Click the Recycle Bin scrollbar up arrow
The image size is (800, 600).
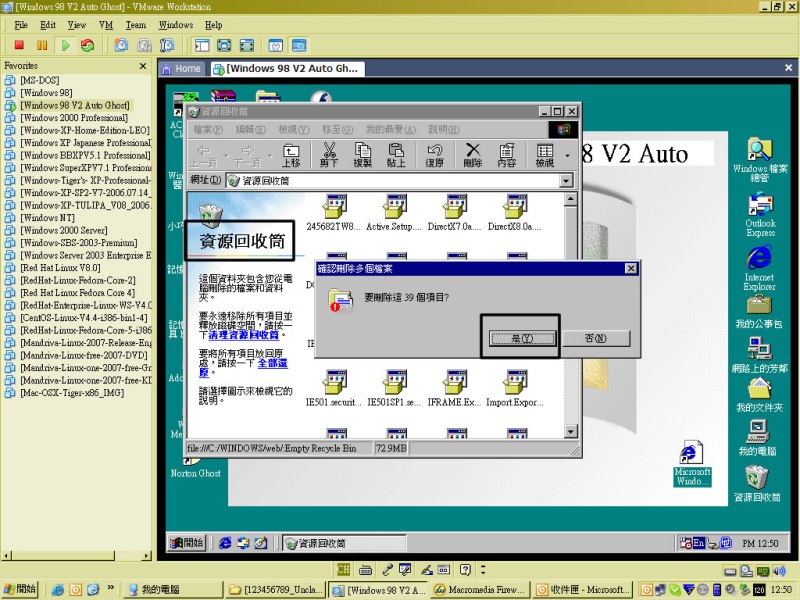tap(571, 199)
